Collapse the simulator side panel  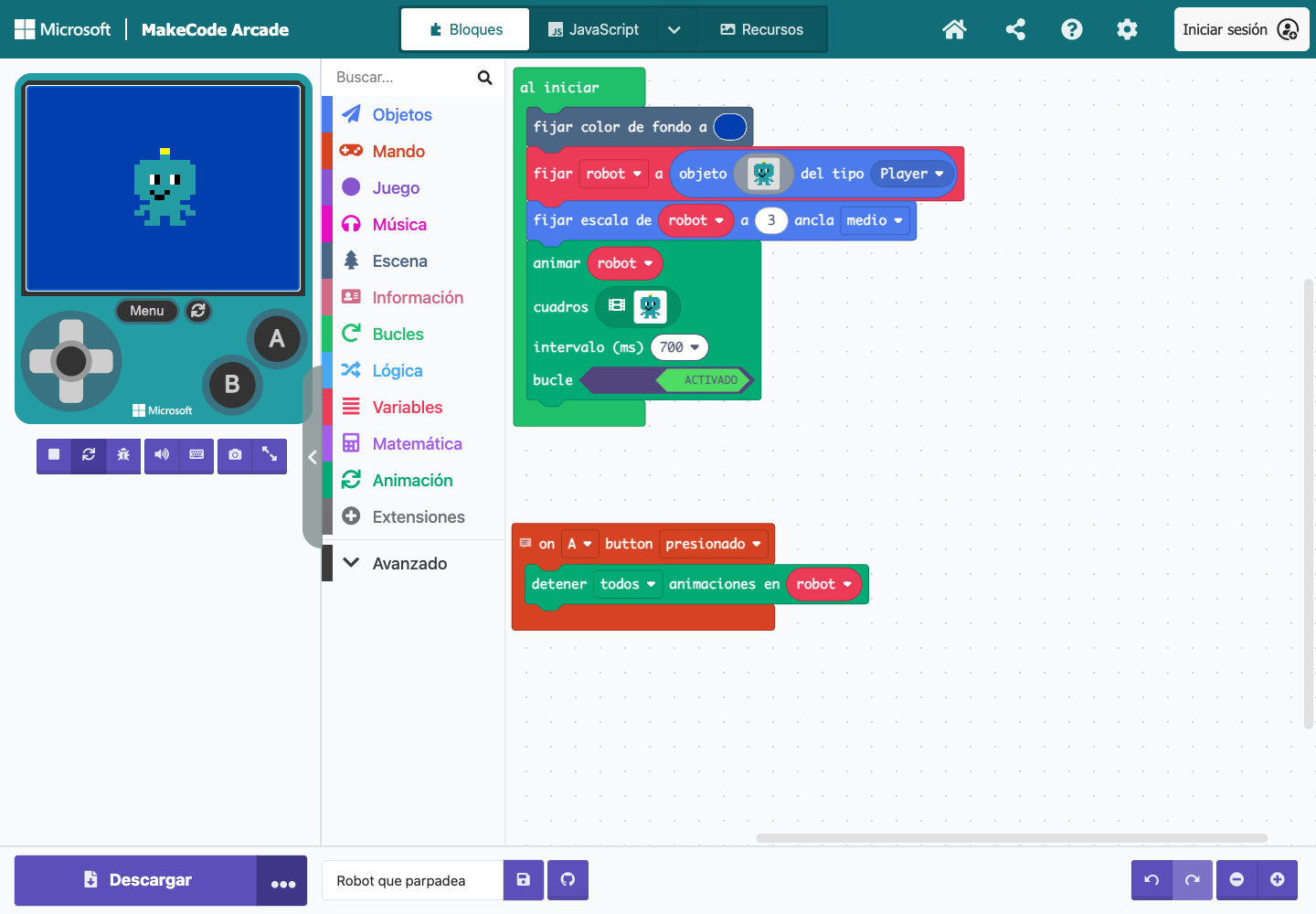tap(313, 457)
